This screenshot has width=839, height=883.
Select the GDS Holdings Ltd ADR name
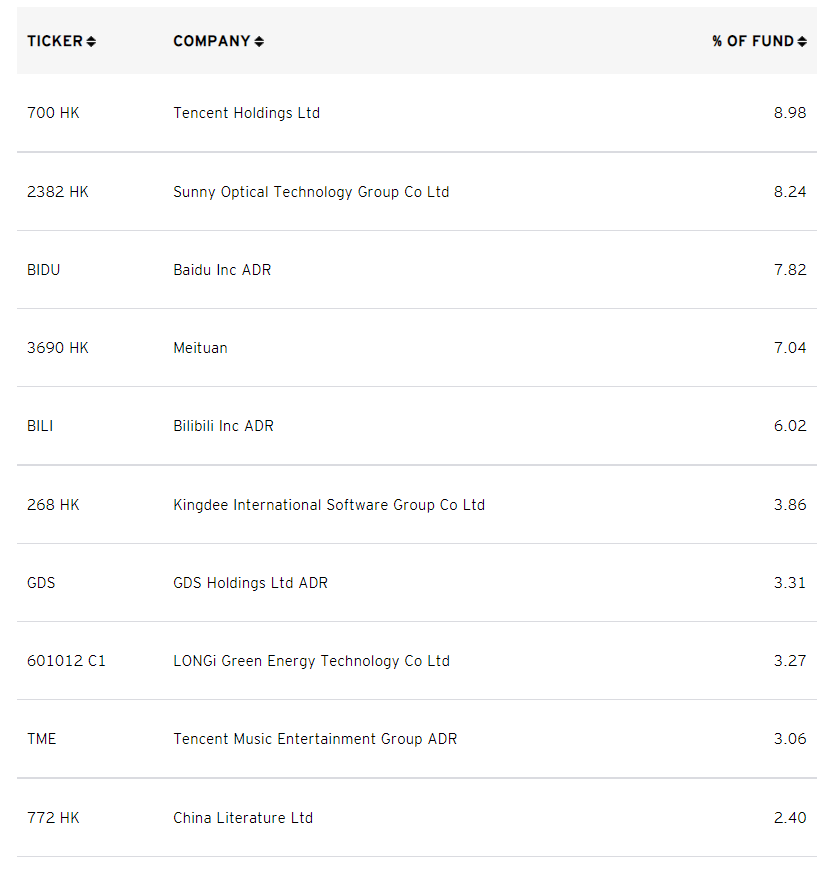pyautogui.click(x=250, y=583)
